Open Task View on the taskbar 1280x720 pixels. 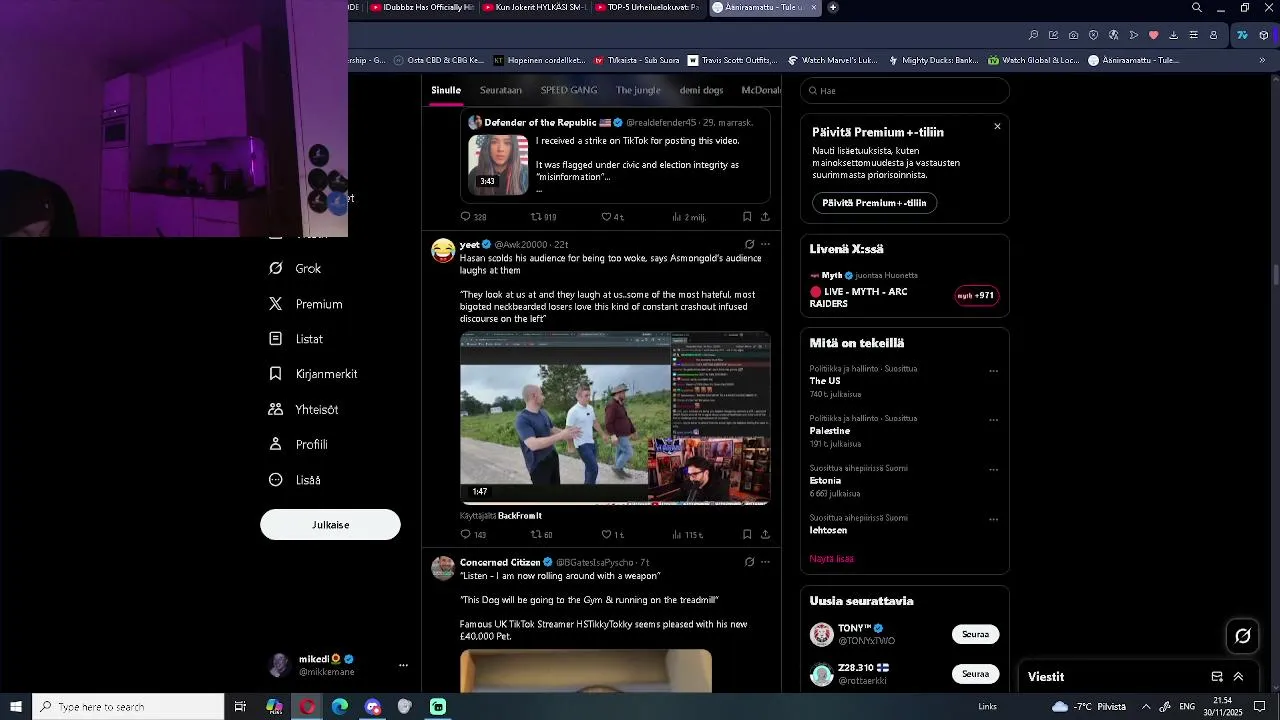[240, 707]
